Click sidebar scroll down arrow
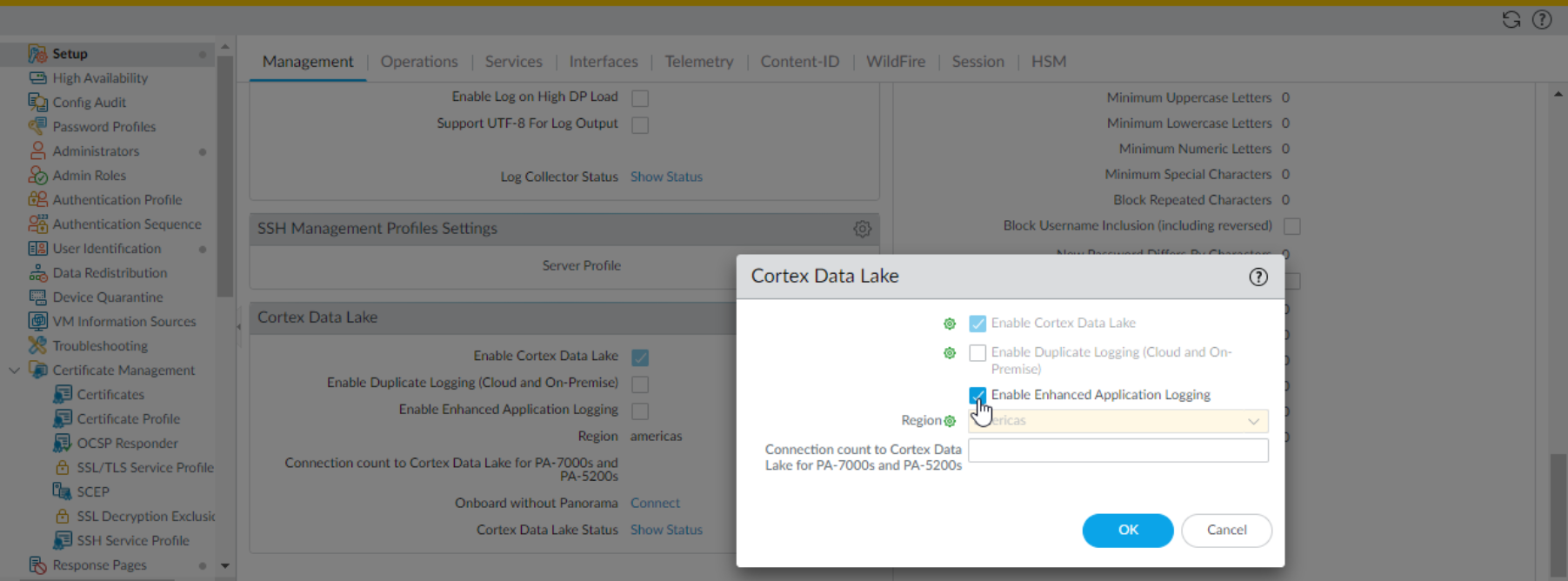 click(225, 566)
